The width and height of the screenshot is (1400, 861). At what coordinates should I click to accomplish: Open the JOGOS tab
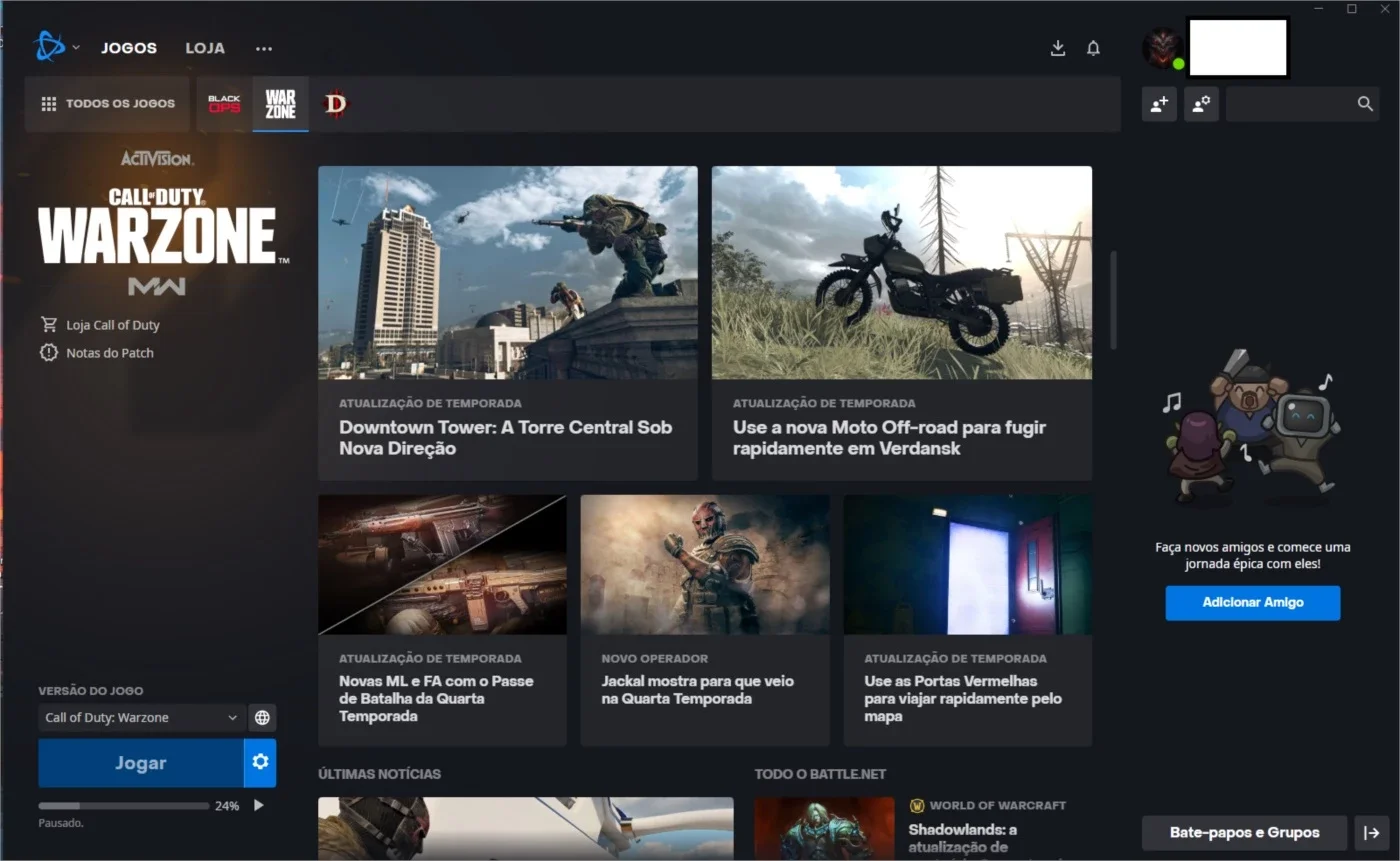(x=129, y=48)
